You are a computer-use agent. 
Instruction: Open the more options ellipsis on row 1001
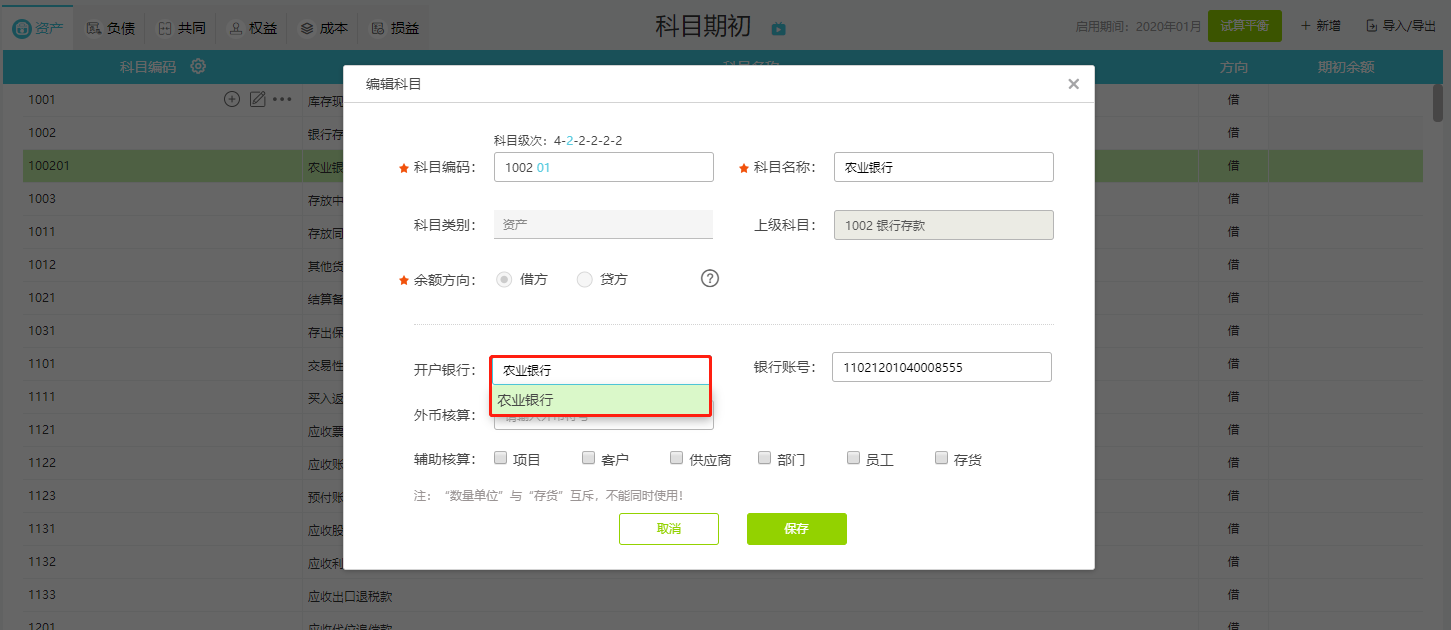click(282, 99)
